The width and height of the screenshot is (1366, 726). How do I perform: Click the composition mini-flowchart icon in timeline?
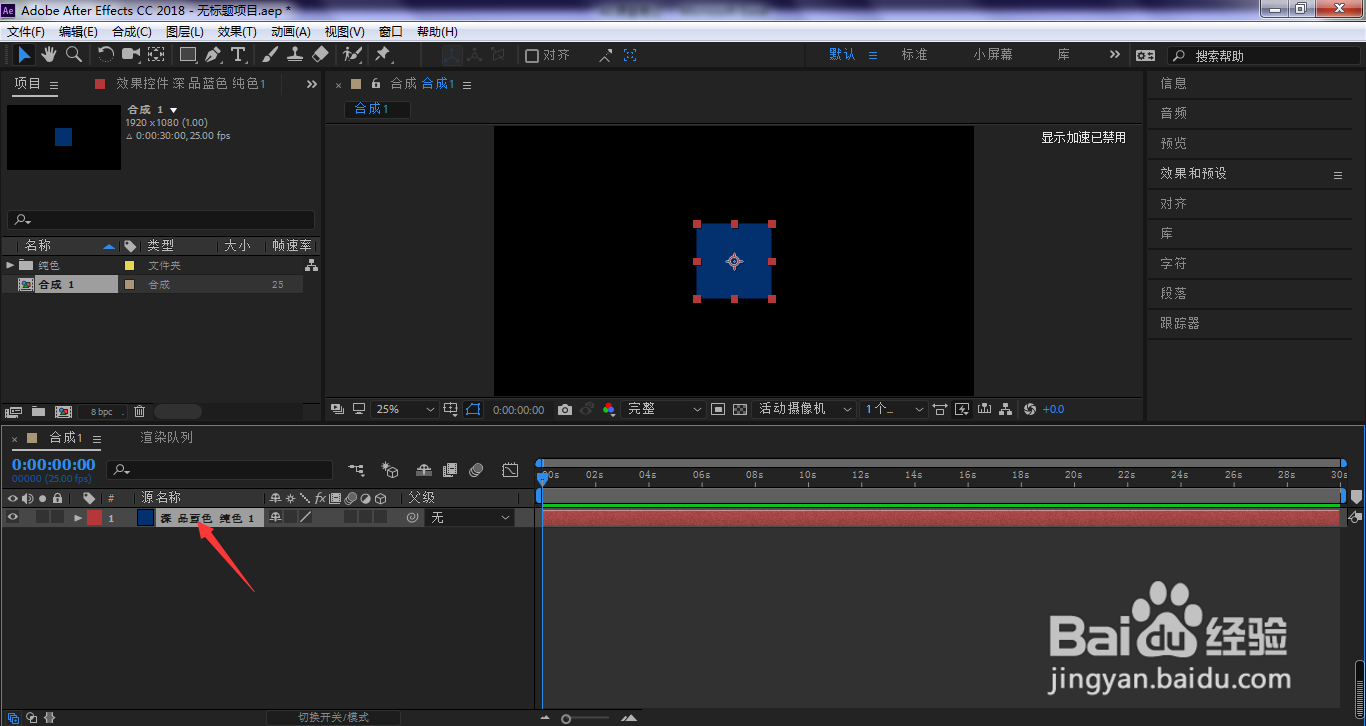pos(357,470)
